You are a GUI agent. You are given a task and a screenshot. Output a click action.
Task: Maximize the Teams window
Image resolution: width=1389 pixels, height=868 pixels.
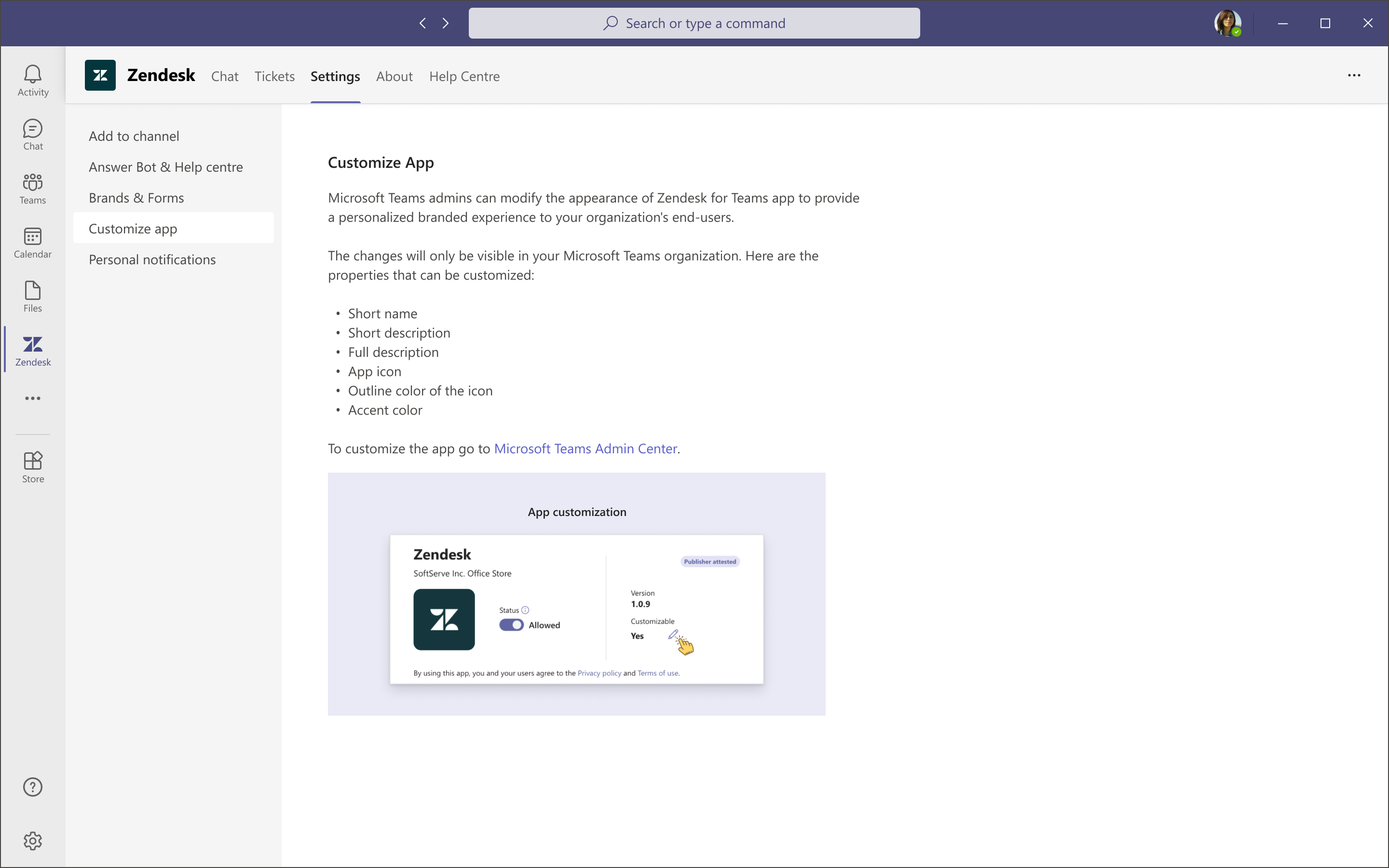1325,23
